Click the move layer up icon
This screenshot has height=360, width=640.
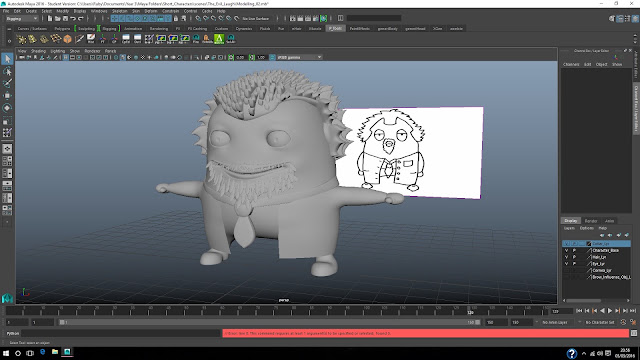pos(602,235)
